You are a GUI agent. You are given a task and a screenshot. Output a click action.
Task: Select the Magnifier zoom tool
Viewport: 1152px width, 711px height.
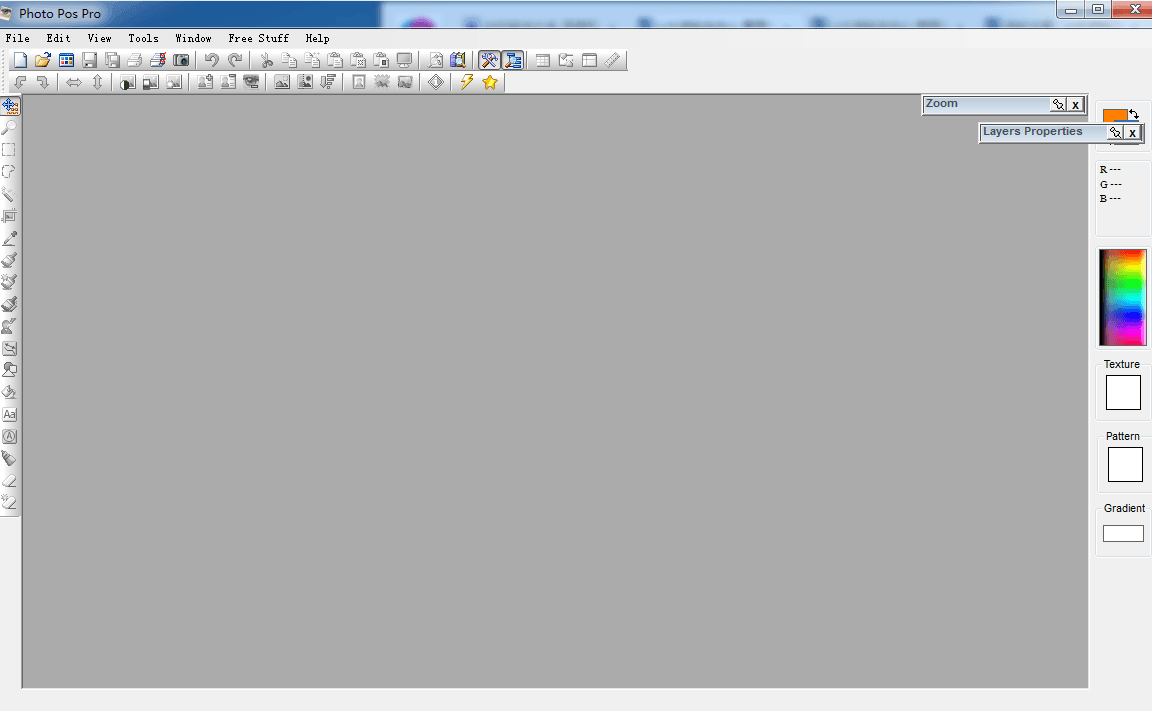tap(9, 128)
